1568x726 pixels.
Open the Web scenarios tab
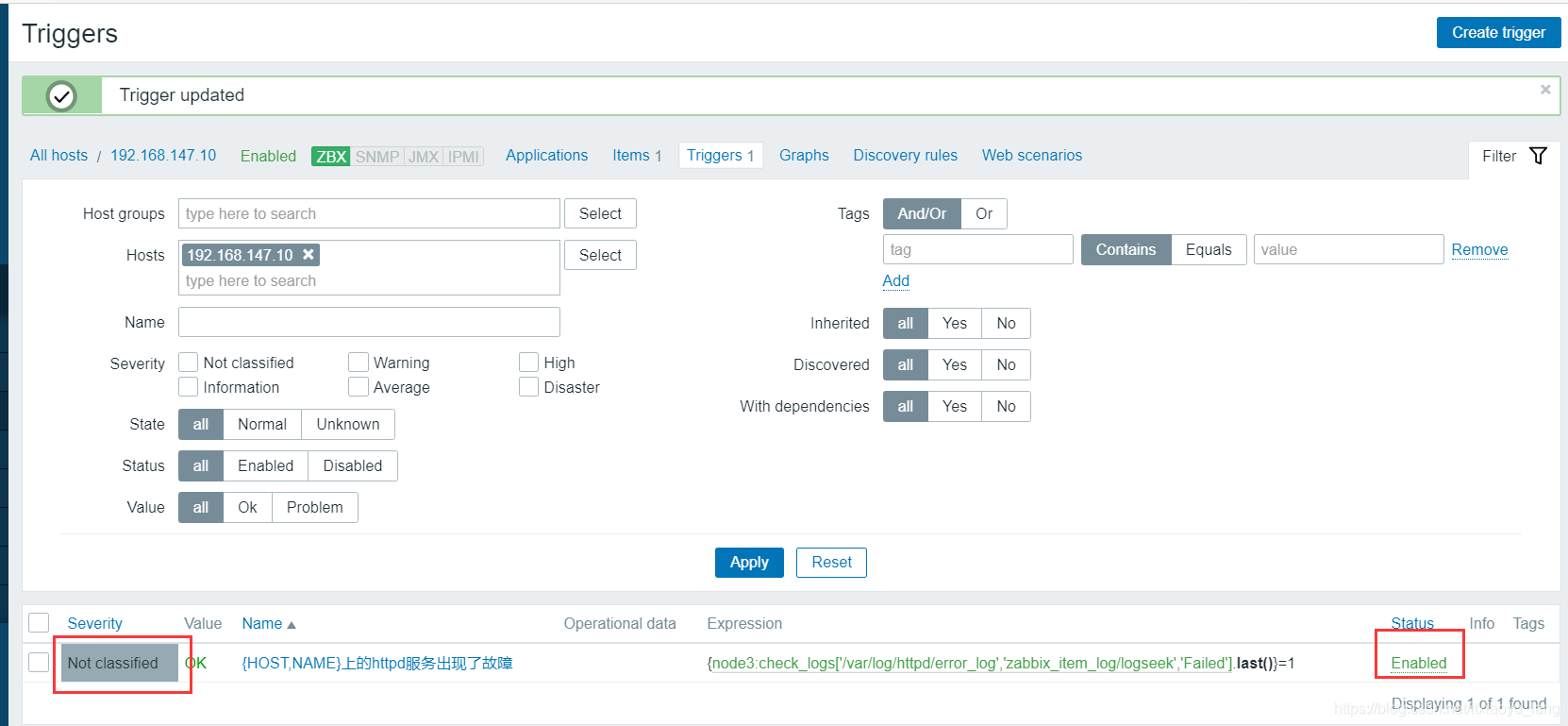(1032, 155)
